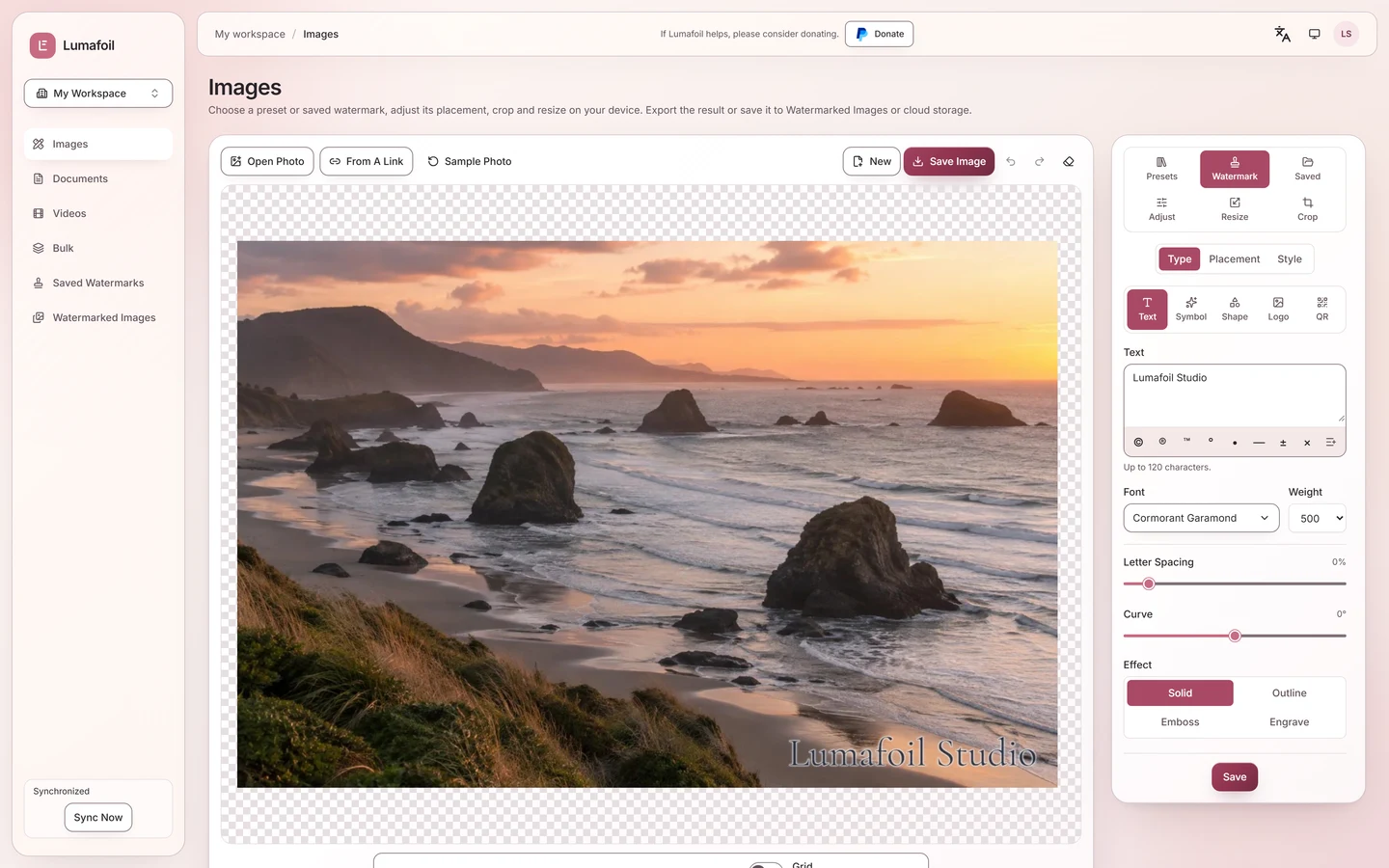Image resolution: width=1389 pixels, height=868 pixels.
Task: Open the Presets panel
Action: [1161, 169]
